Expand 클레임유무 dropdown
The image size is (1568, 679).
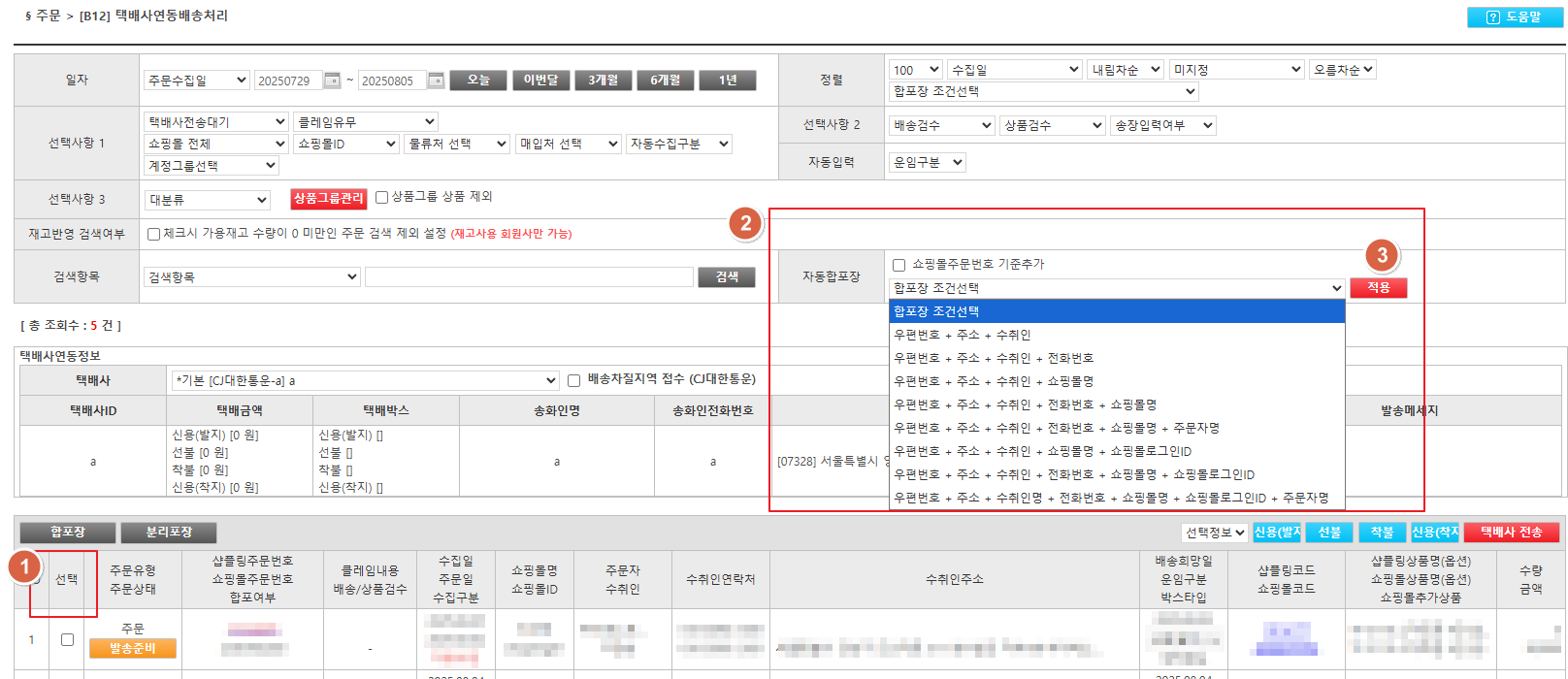(366, 121)
